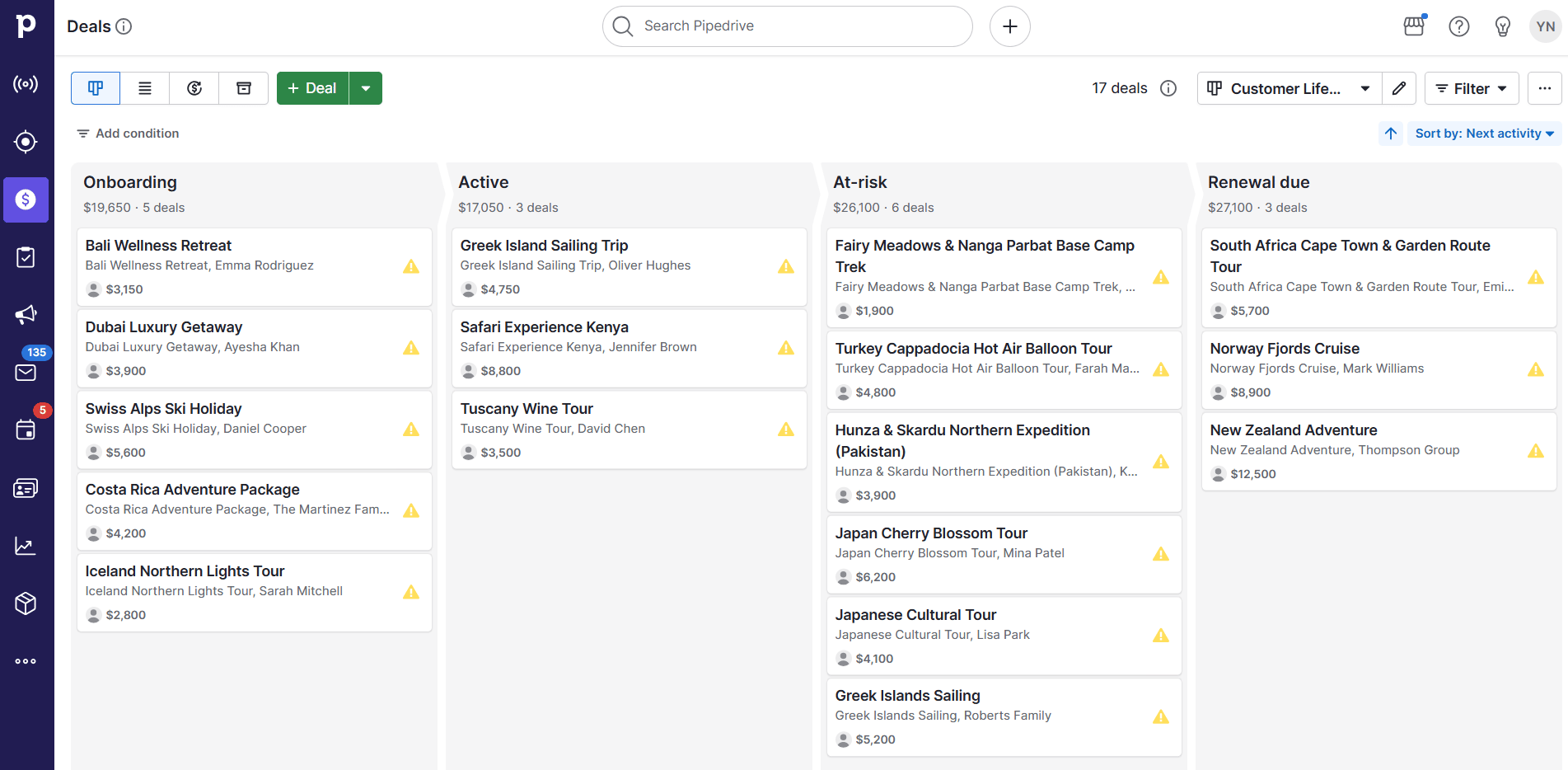Open the target focus icon in sidebar

point(26,142)
